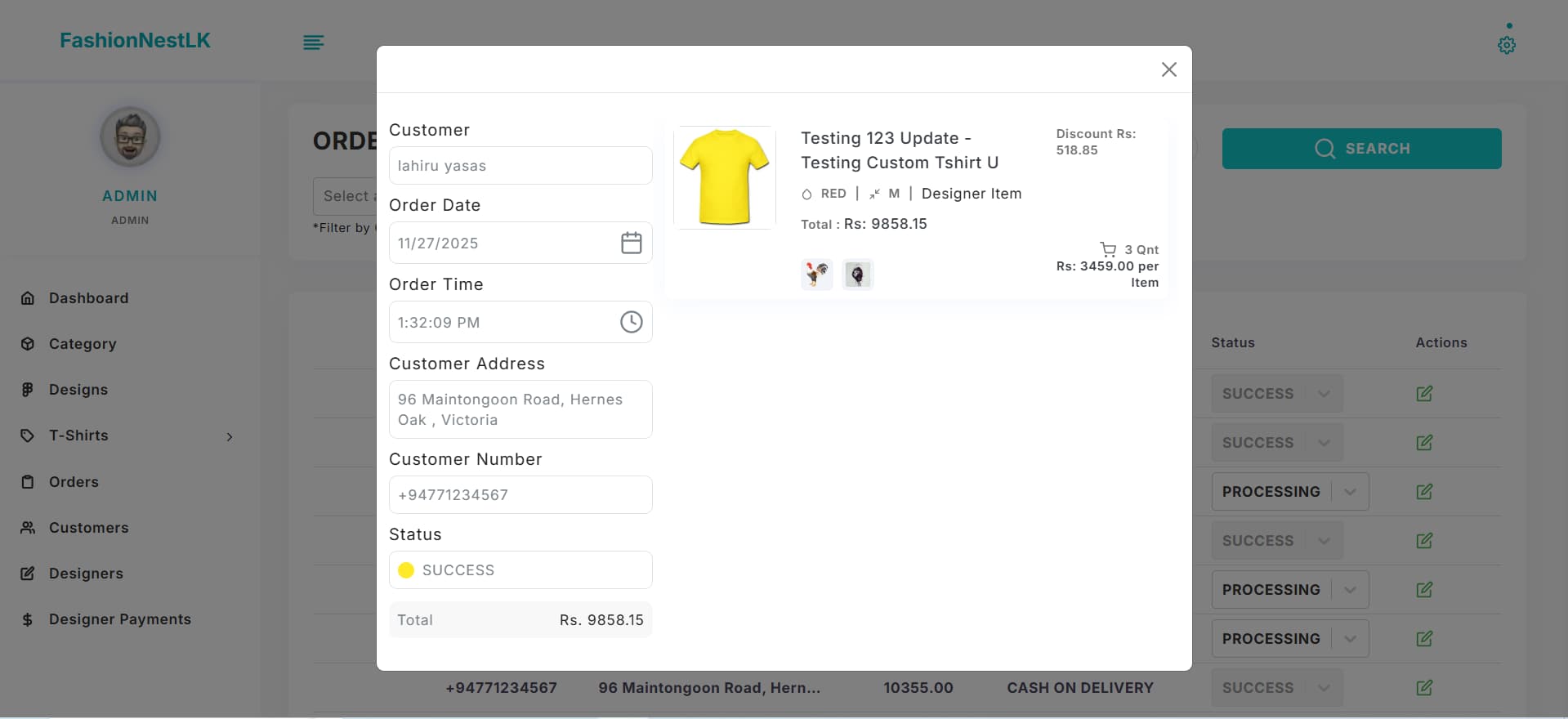
Task: Click the Orders clipboard icon
Action: 28,482
